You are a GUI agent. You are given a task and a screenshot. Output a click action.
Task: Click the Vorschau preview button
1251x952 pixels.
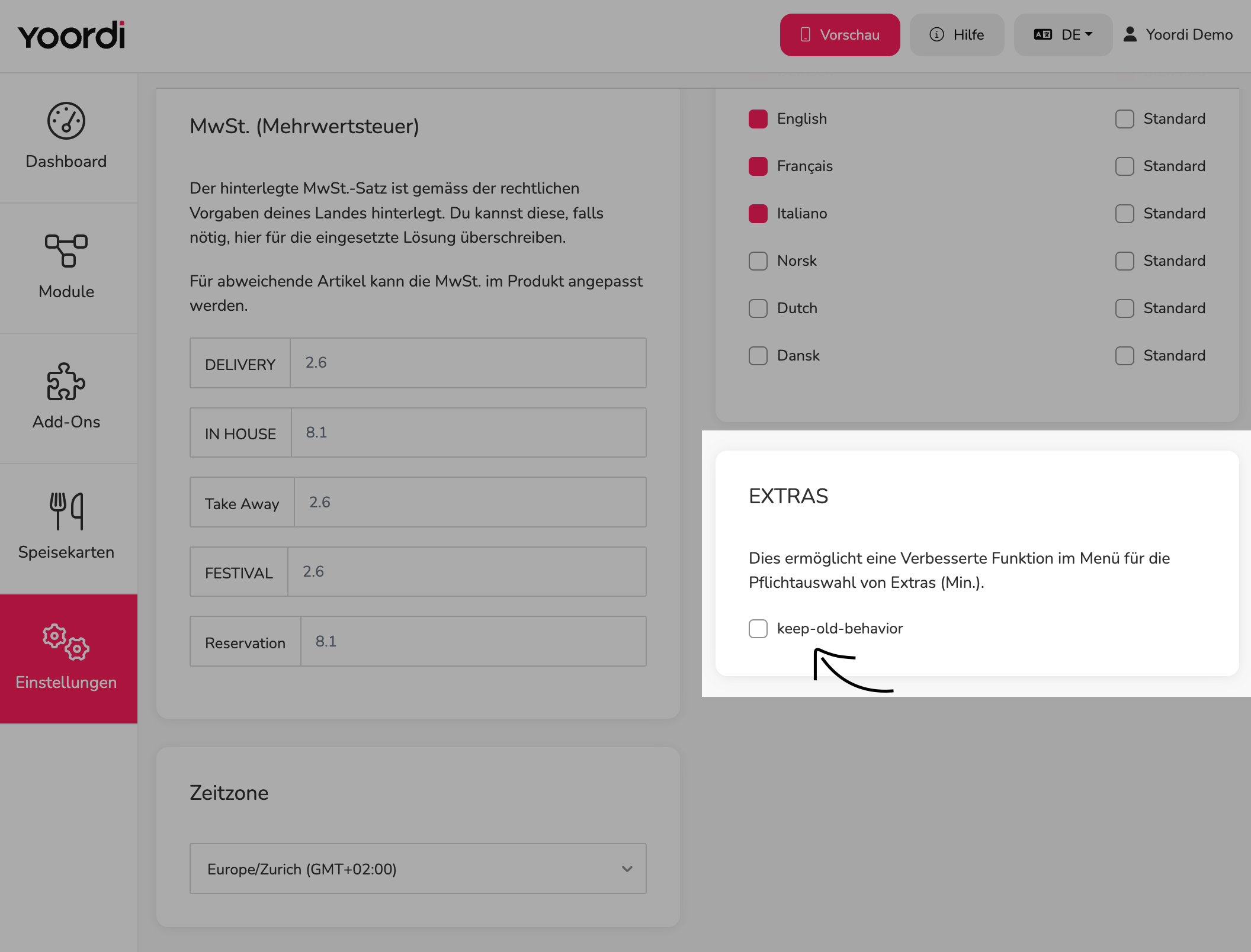(840, 35)
